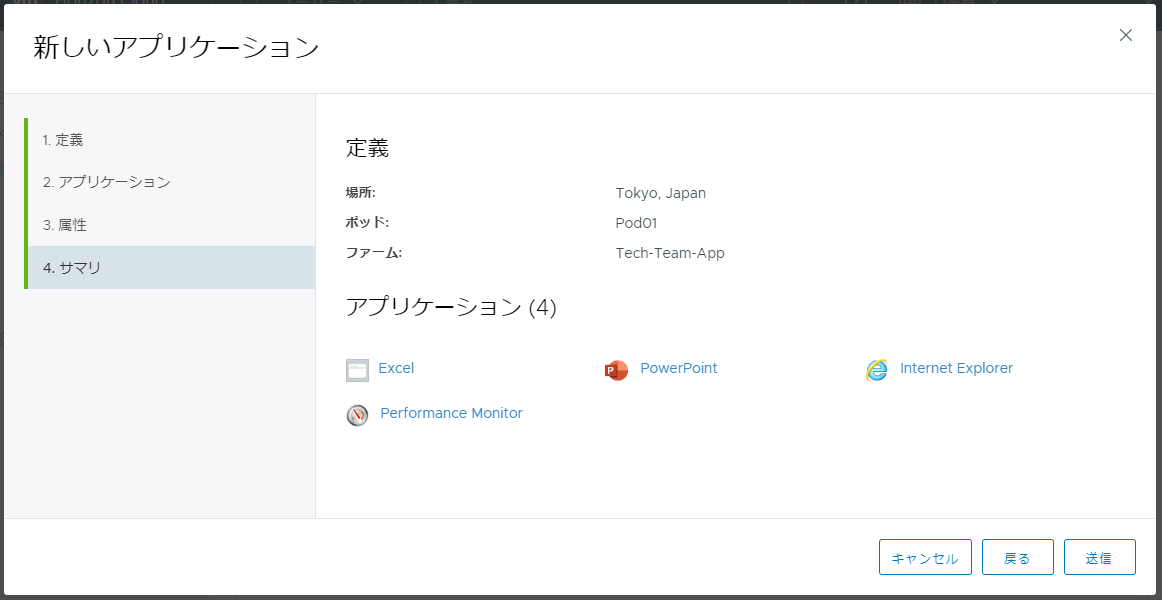Close the new application dialog

tap(1125, 35)
